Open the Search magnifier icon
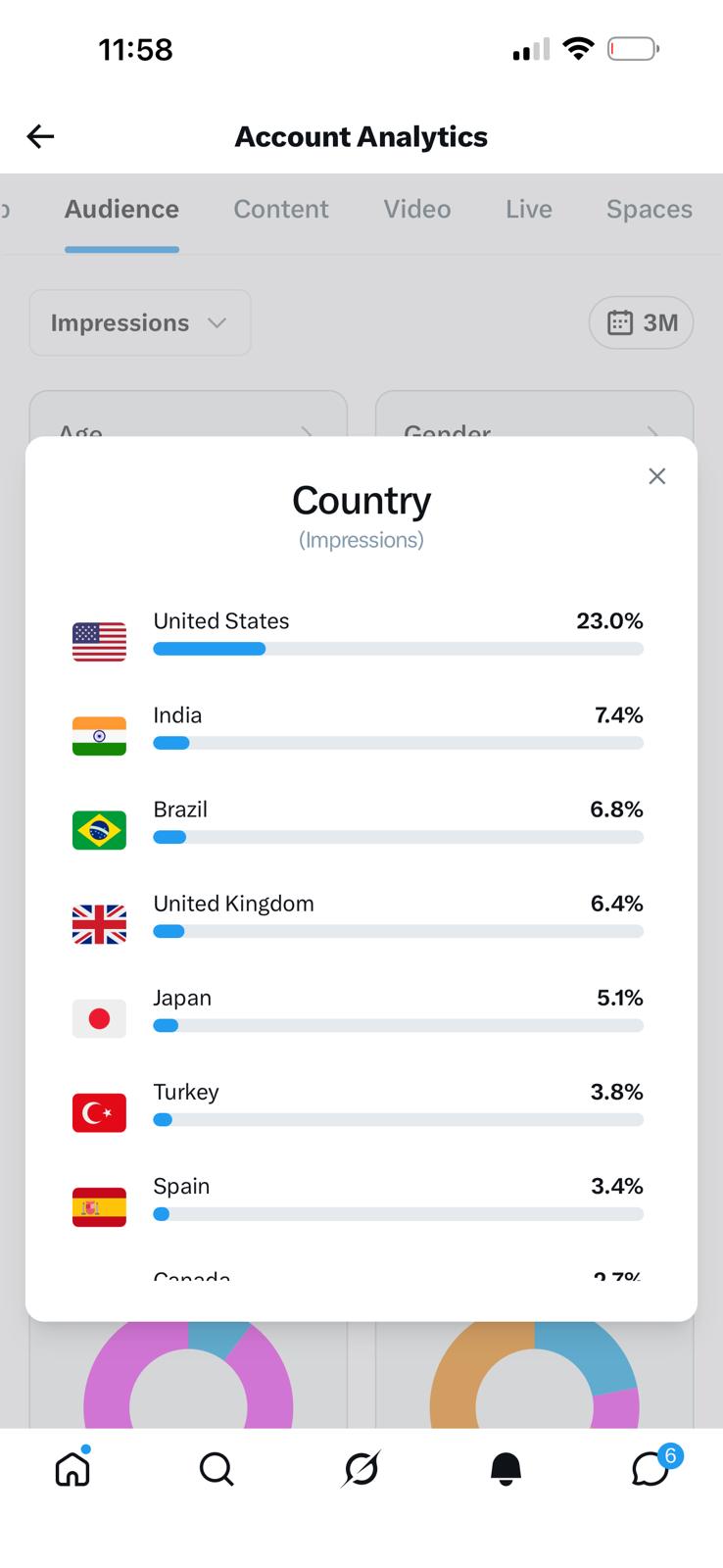This screenshot has height=1568, width=723. 217,1469
